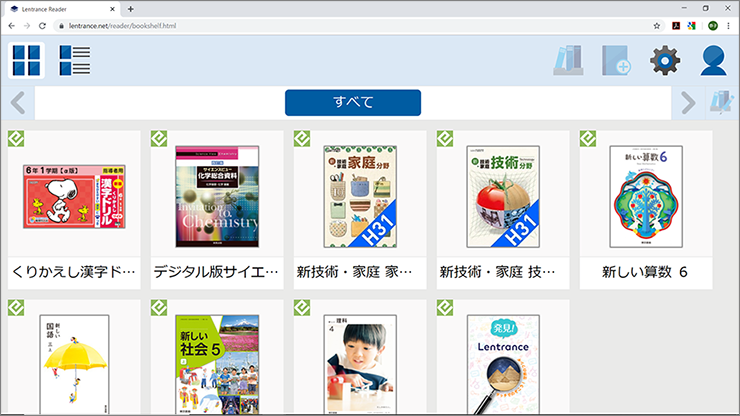Click title text くりかえし漢字ド…
The image size is (740, 416).
(x=74, y=272)
